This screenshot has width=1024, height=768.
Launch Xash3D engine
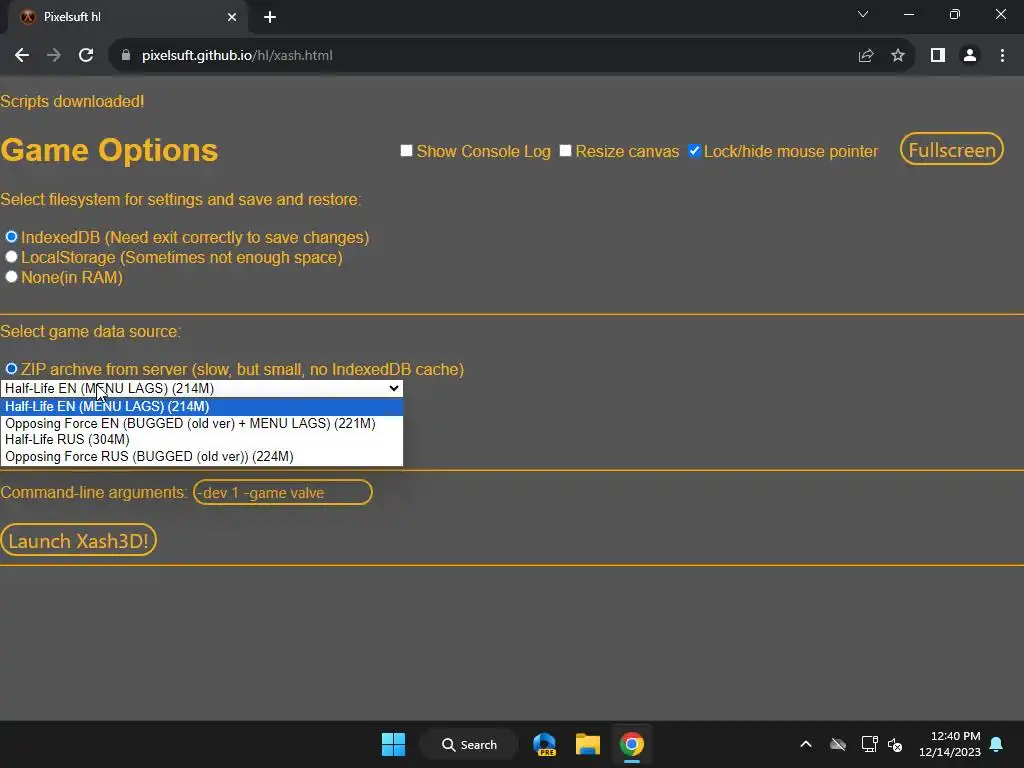78,541
